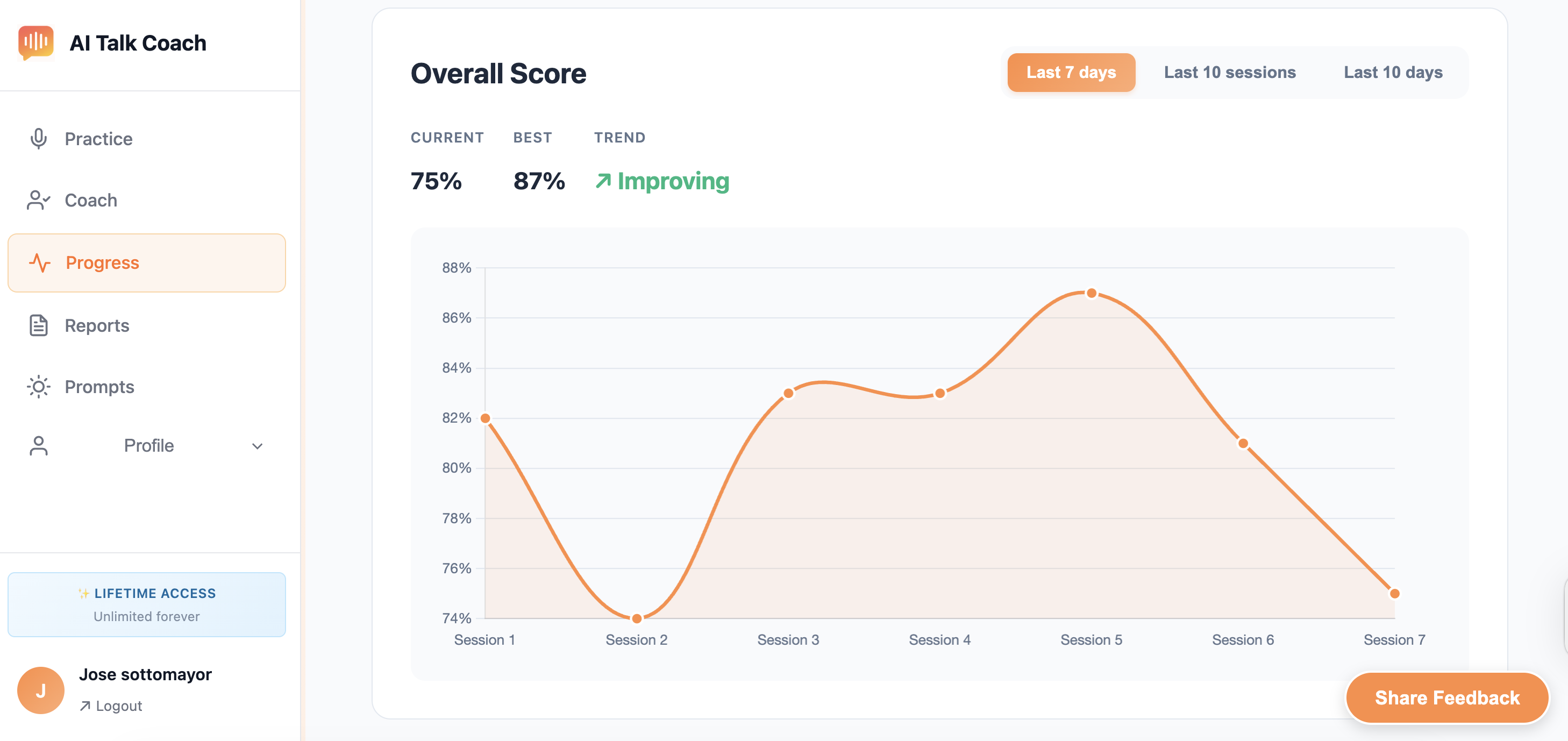Click the sparkle icon on Lifetime Access
The width and height of the screenshot is (1568, 741).
(83, 593)
